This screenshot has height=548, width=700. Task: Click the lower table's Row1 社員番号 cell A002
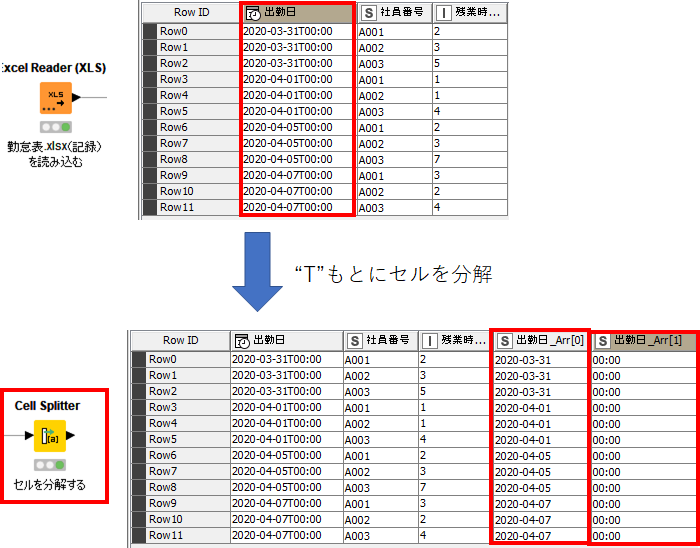point(380,376)
